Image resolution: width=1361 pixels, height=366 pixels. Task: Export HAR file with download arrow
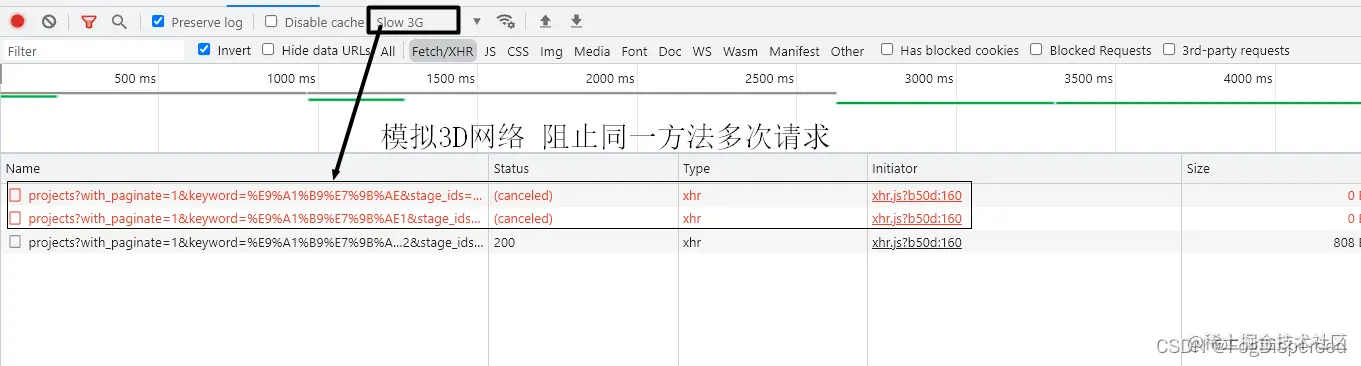click(576, 21)
